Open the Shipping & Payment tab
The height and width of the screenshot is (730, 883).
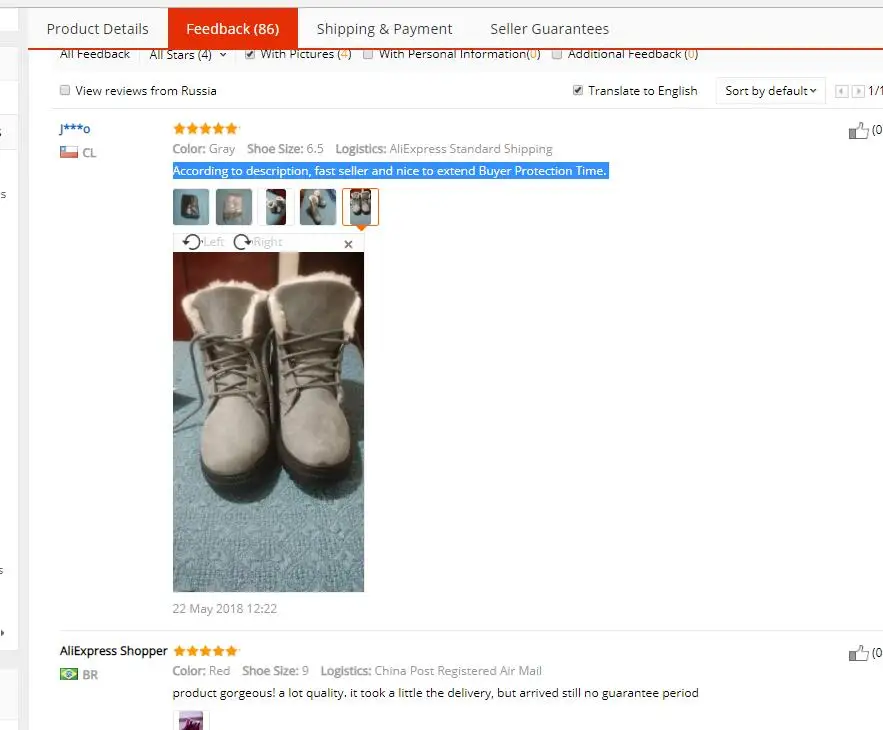click(384, 29)
